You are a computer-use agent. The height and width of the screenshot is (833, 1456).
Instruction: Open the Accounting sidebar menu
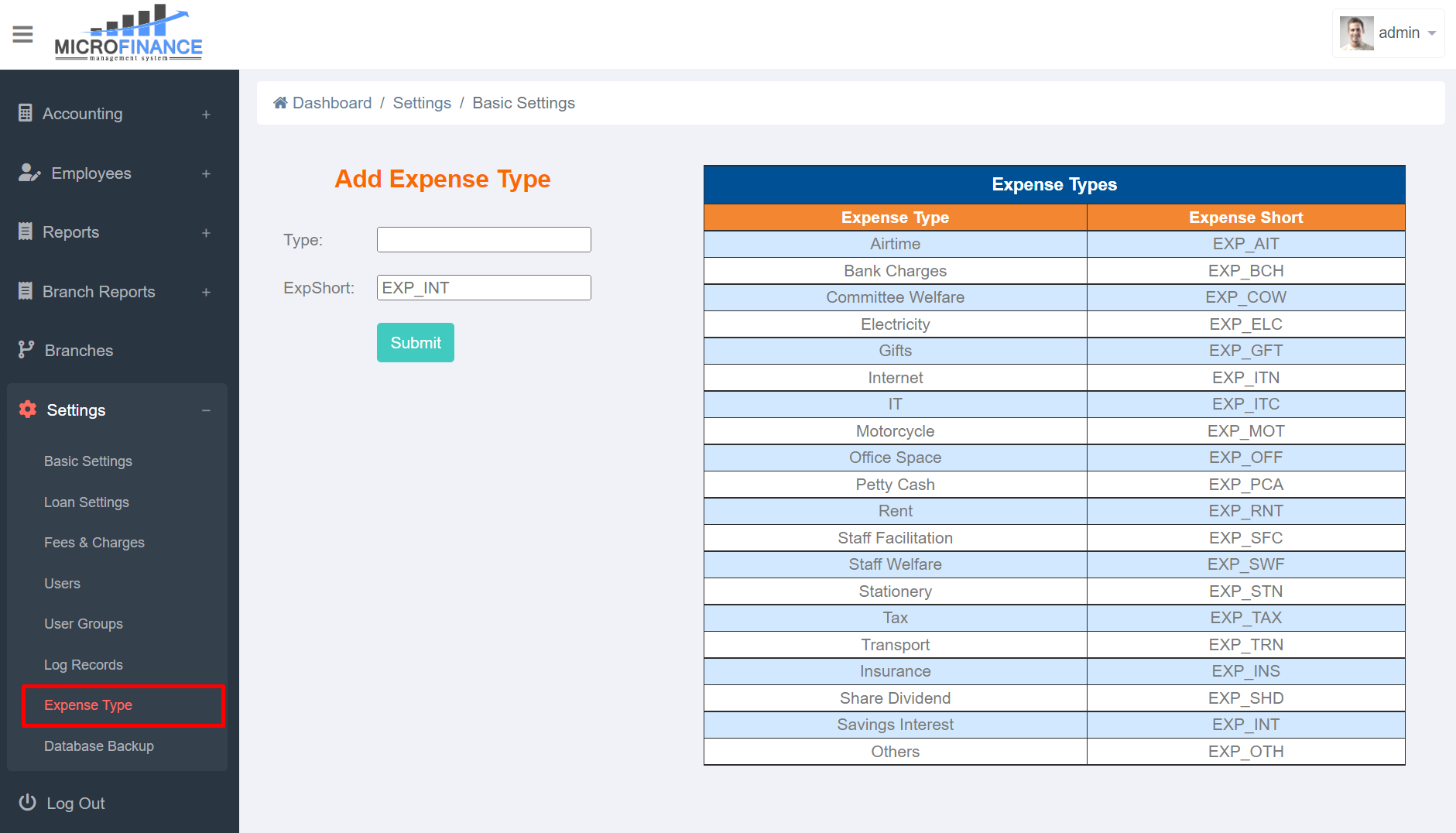117,114
